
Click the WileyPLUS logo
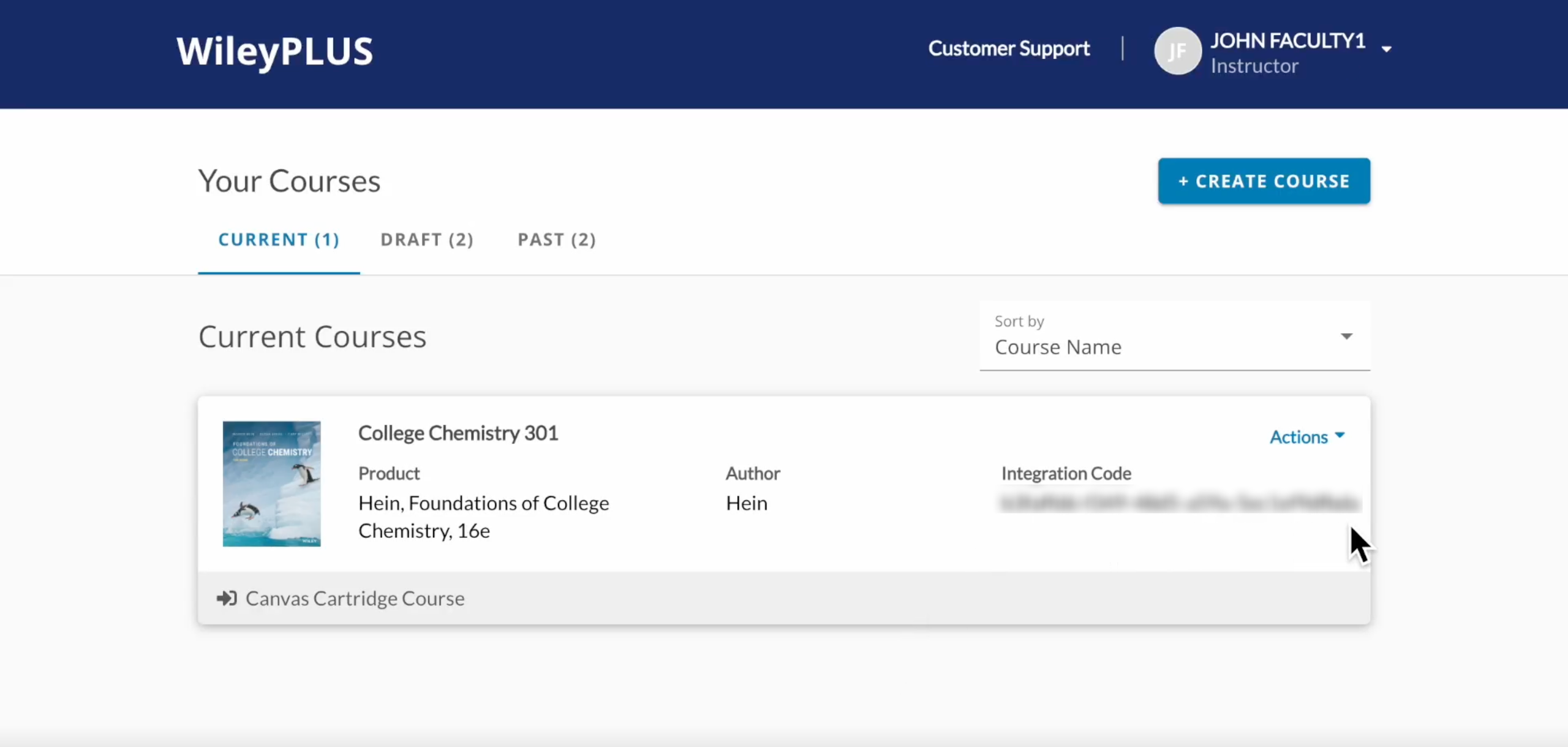pos(274,51)
